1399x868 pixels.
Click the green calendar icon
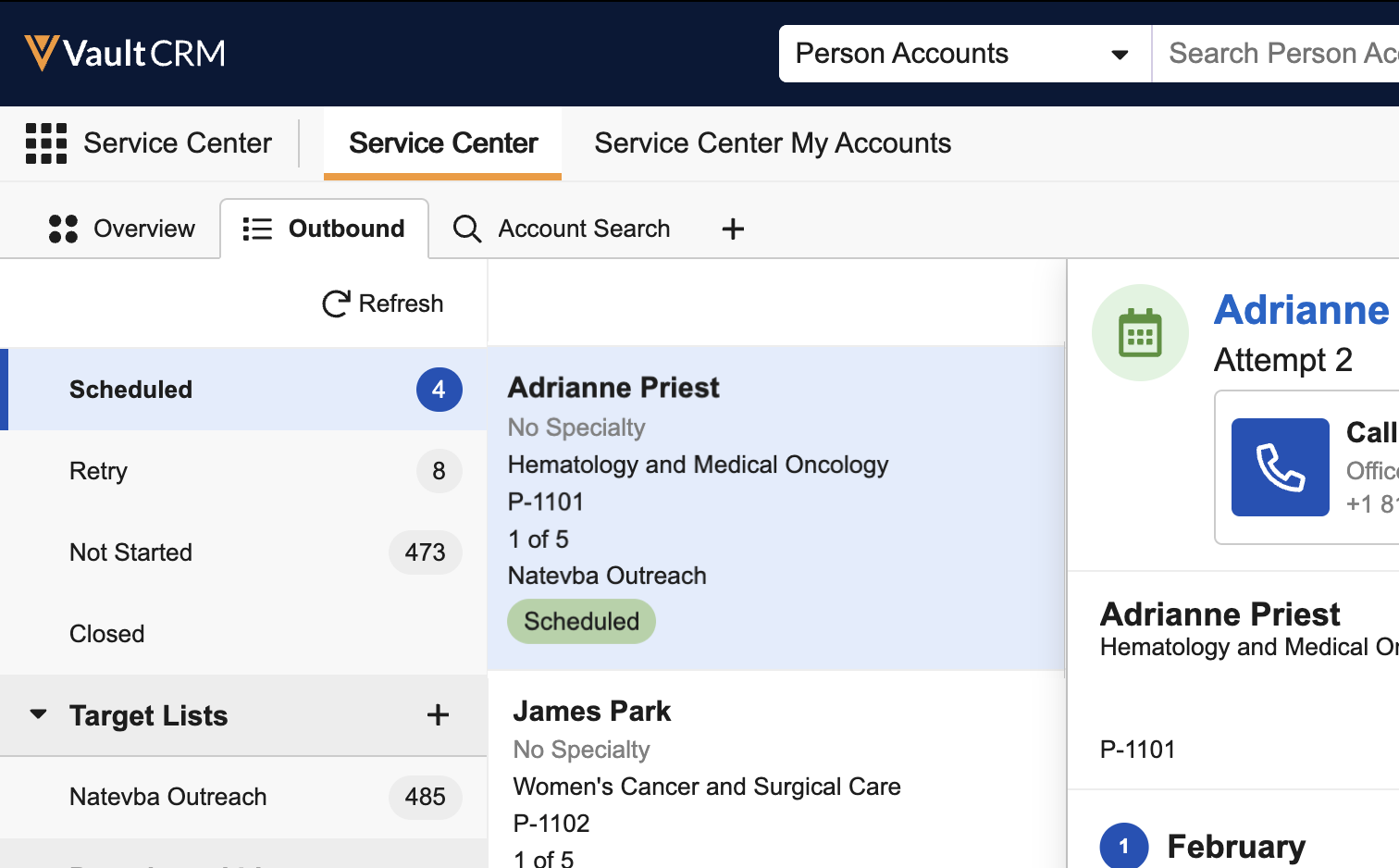[1140, 333]
